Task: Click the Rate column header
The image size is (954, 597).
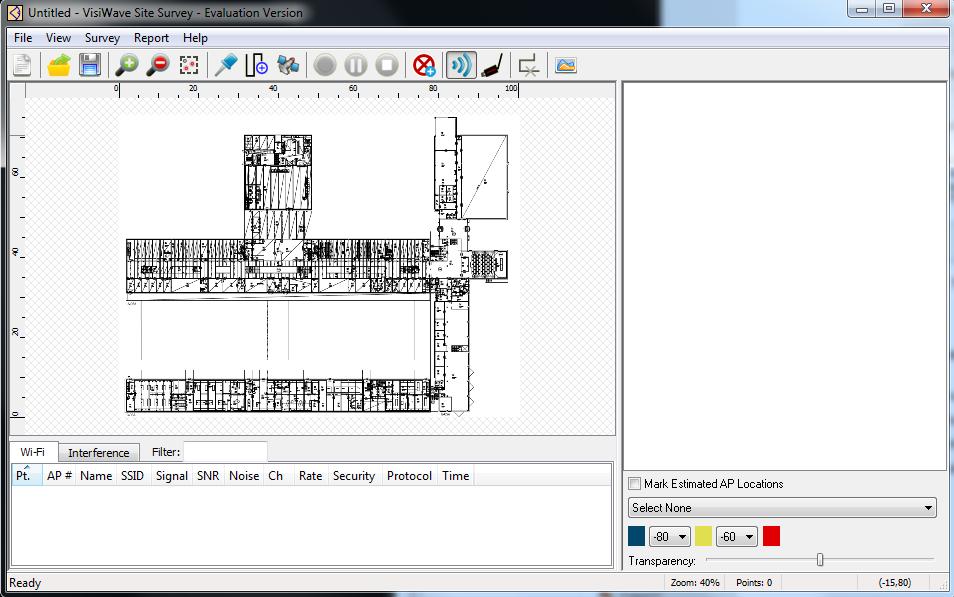Action: (310, 475)
